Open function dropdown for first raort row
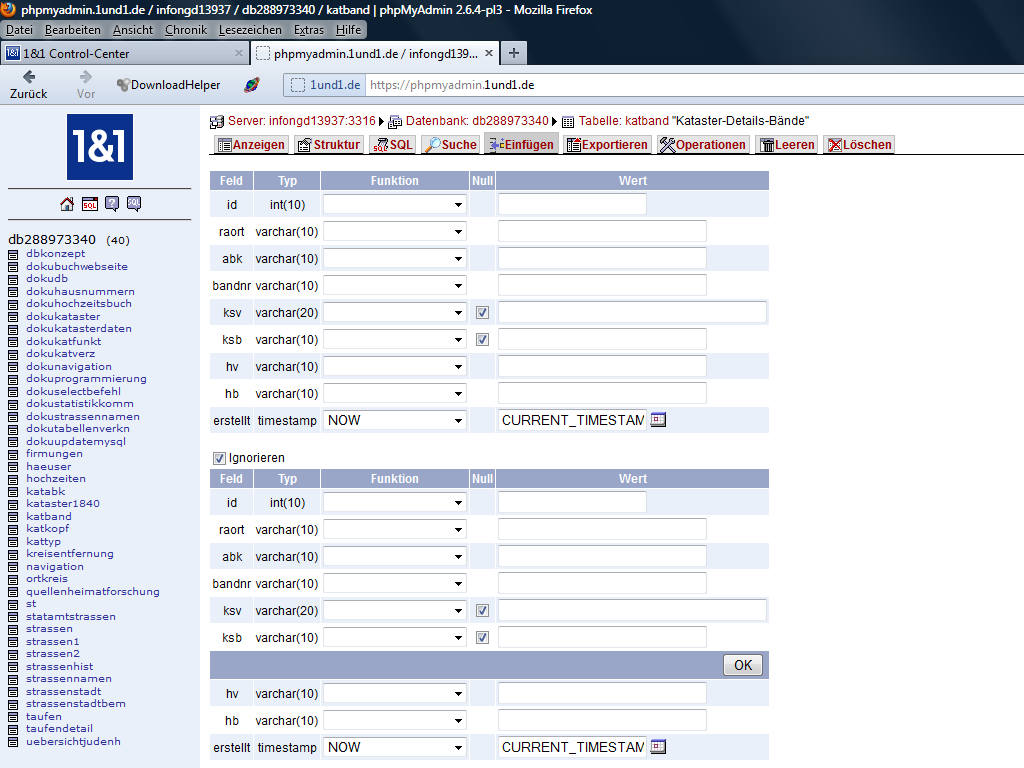1024x768 pixels. 394,232
